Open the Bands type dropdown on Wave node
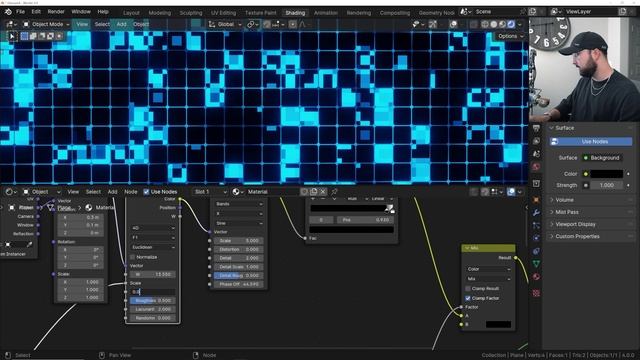Screen dimensions: 640x360 (238, 204)
